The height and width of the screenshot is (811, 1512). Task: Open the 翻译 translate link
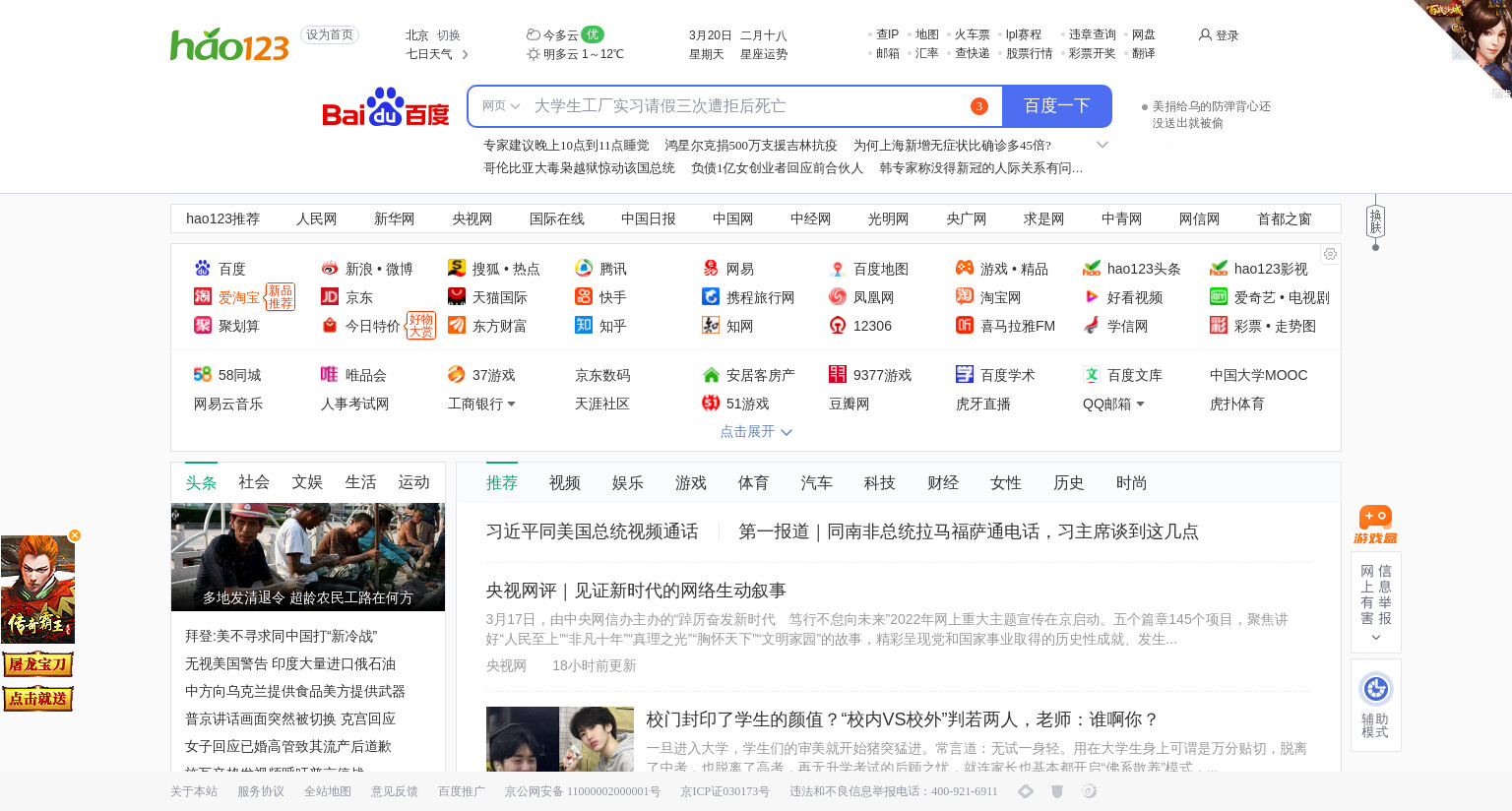[1144, 53]
